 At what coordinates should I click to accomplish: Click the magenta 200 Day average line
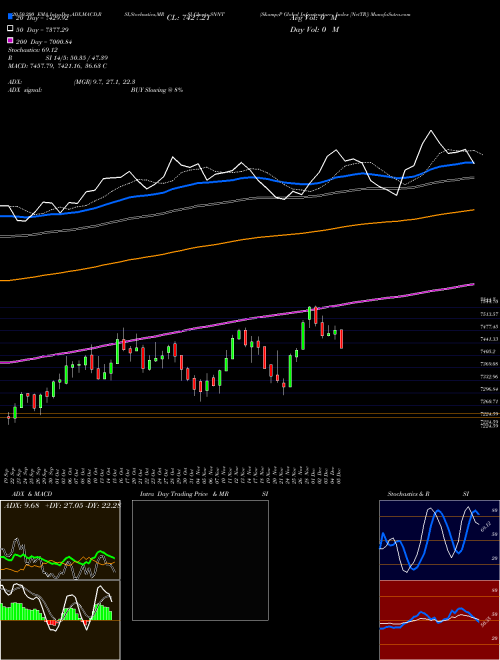pyautogui.click(x=237, y=323)
